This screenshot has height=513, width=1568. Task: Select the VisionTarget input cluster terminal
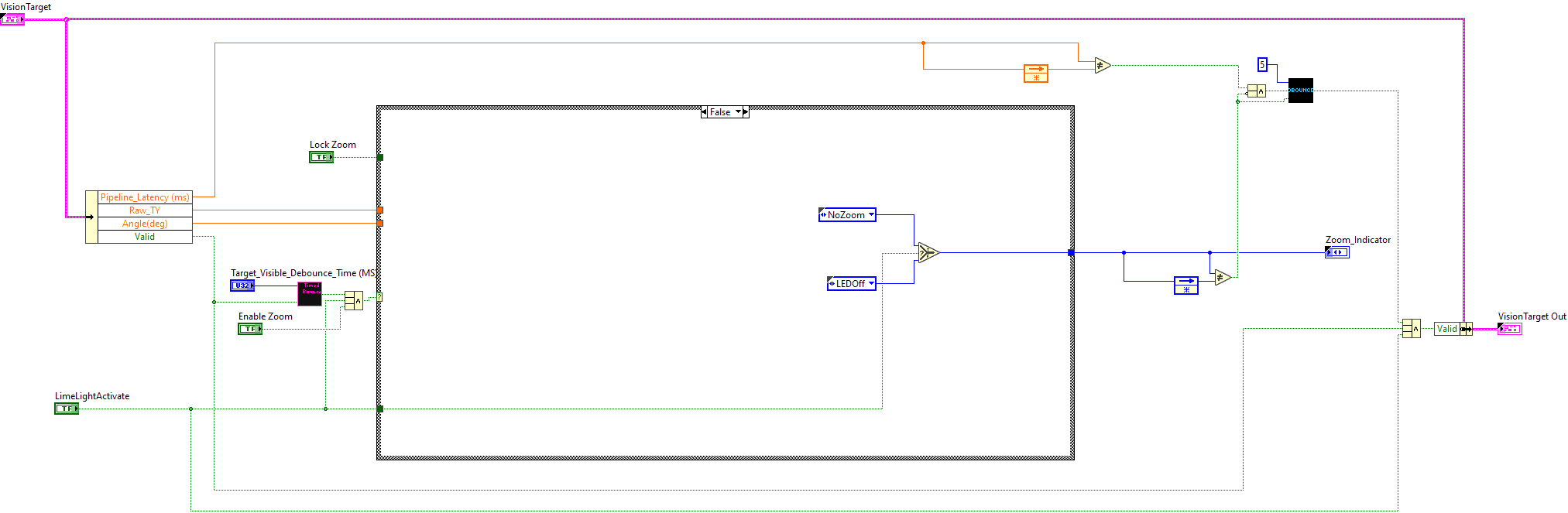12,19
